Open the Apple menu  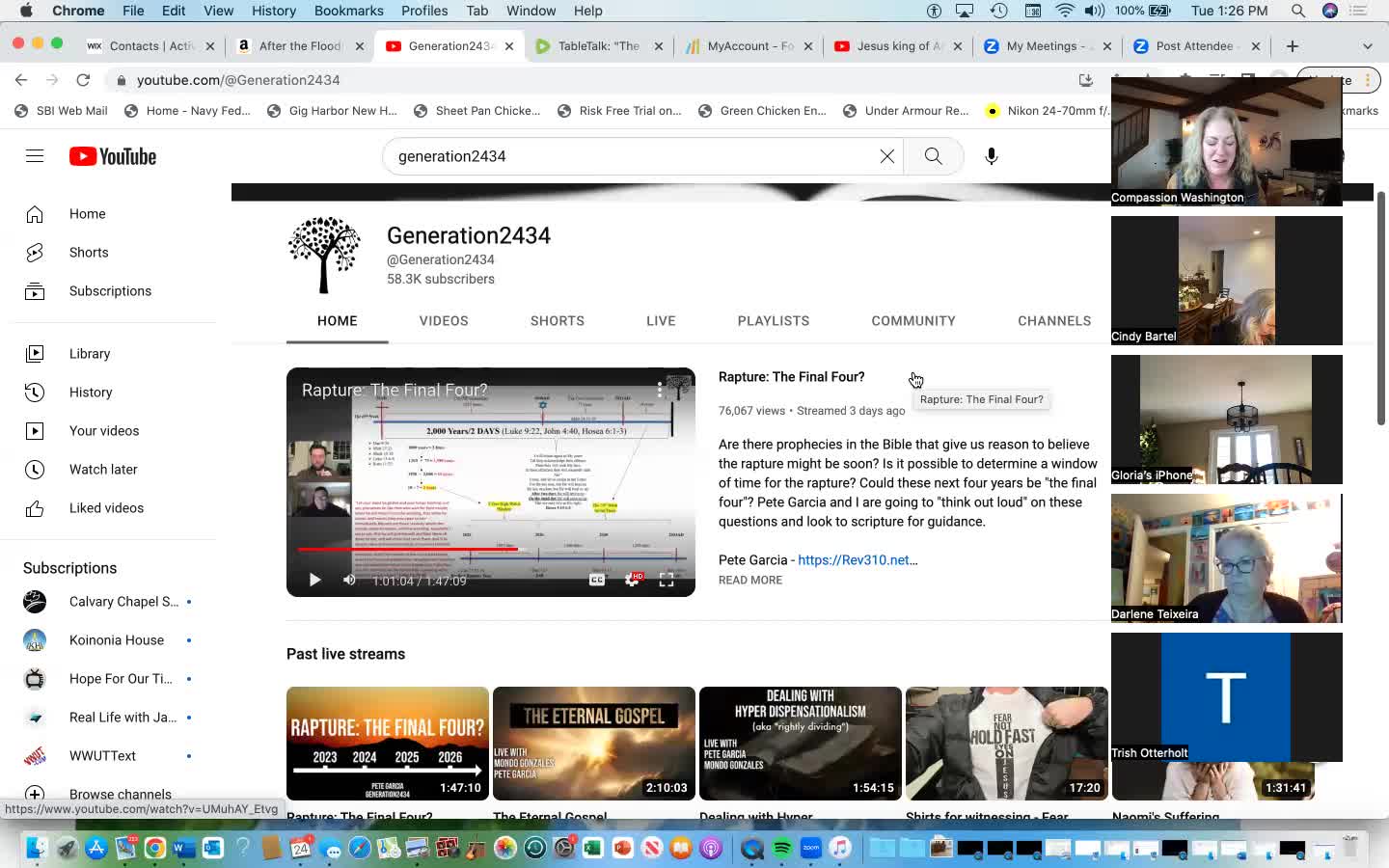pyautogui.click(x=26, y=11)
